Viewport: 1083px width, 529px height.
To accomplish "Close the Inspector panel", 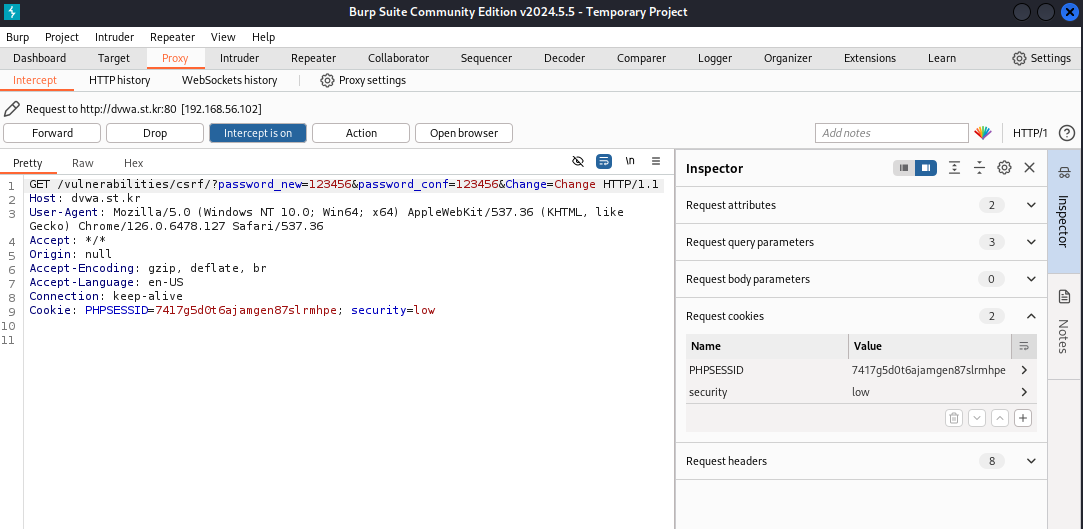I will [1029, 168].
